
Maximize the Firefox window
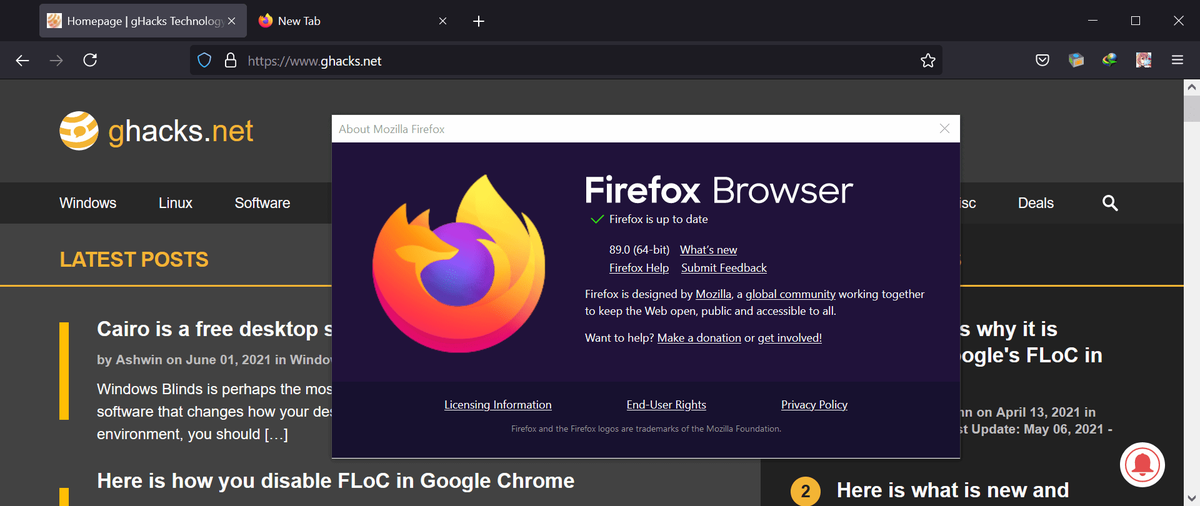pos(1136,21)
